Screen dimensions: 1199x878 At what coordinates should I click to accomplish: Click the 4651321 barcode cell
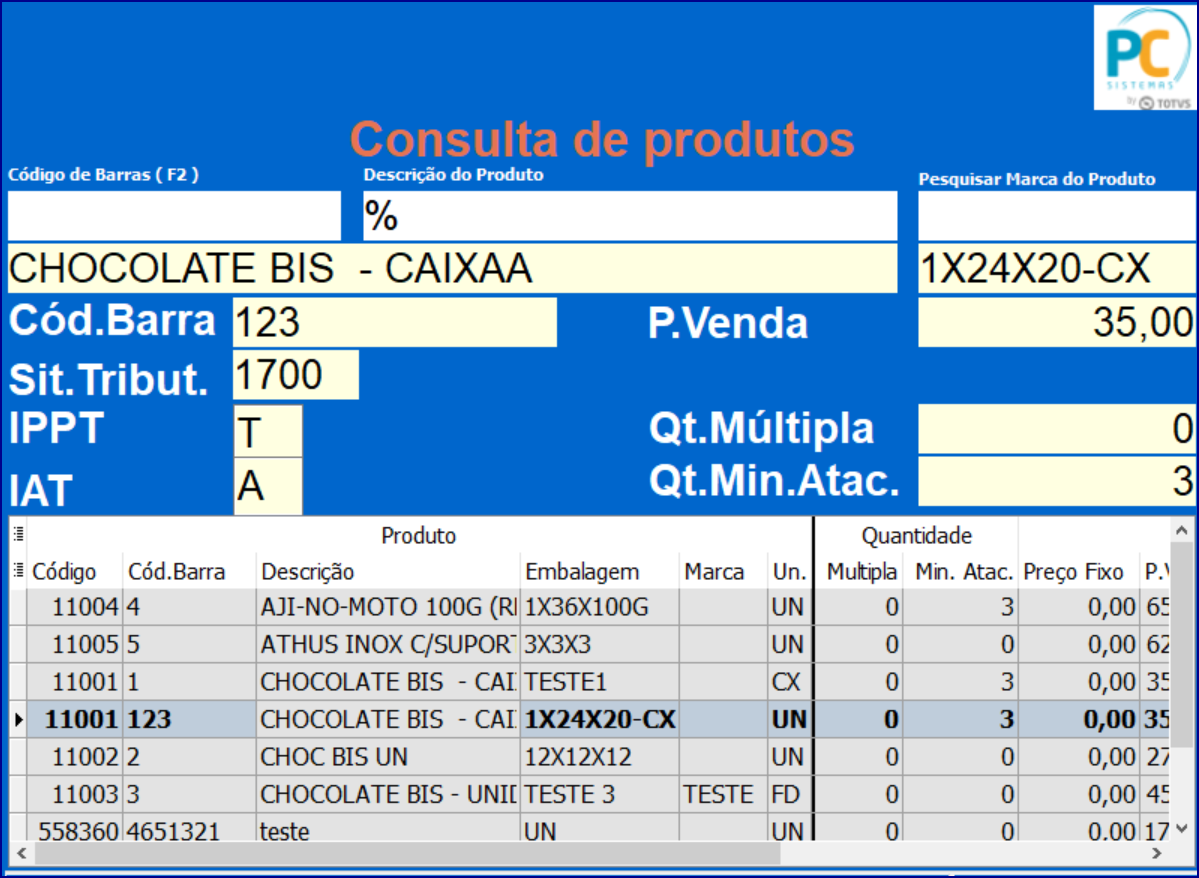coord(189,829)
